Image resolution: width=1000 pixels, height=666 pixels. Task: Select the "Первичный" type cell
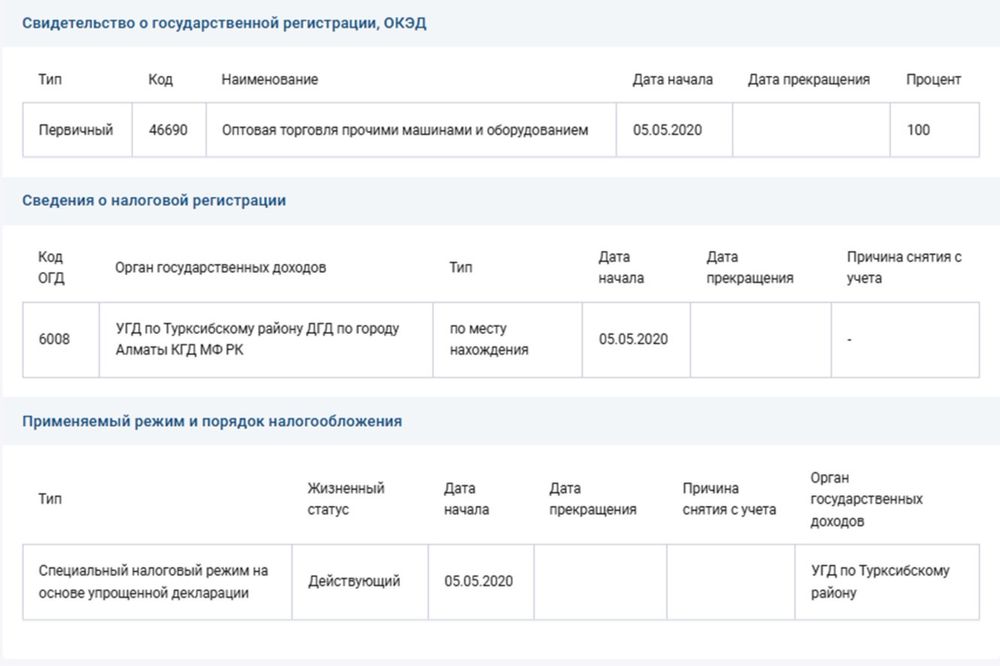[x=76, y=130]
